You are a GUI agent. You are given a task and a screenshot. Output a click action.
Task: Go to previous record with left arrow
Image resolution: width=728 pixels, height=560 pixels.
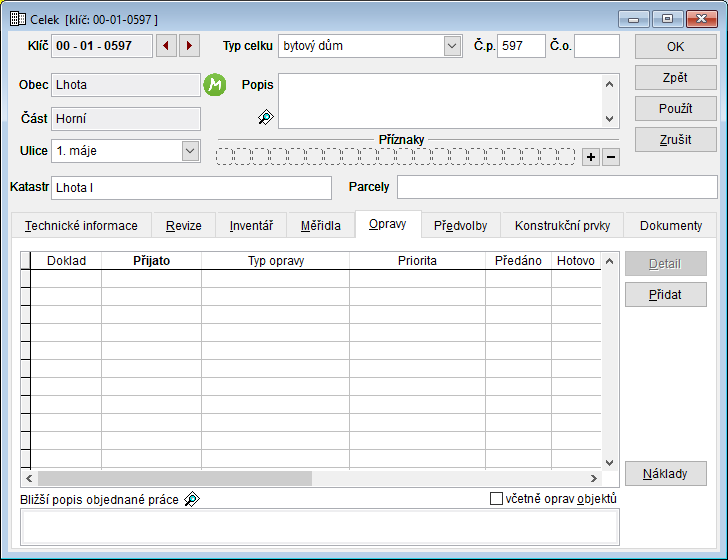point(166,46)
